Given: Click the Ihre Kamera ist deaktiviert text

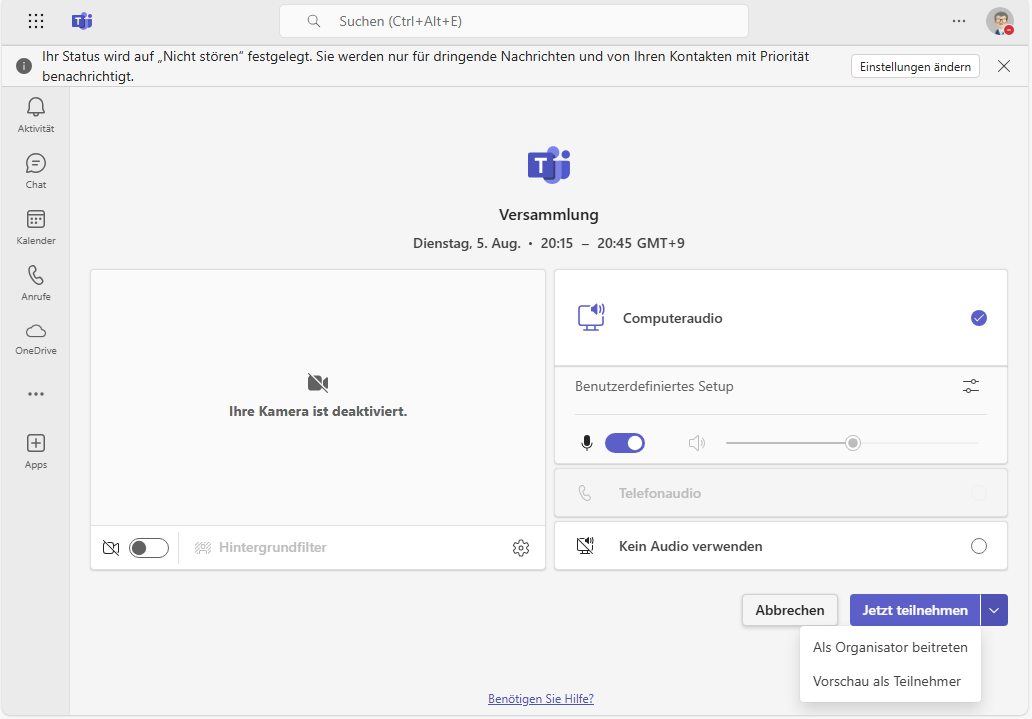Looking at the screenshot, I should pyautogui.click(x=318, y=412).
